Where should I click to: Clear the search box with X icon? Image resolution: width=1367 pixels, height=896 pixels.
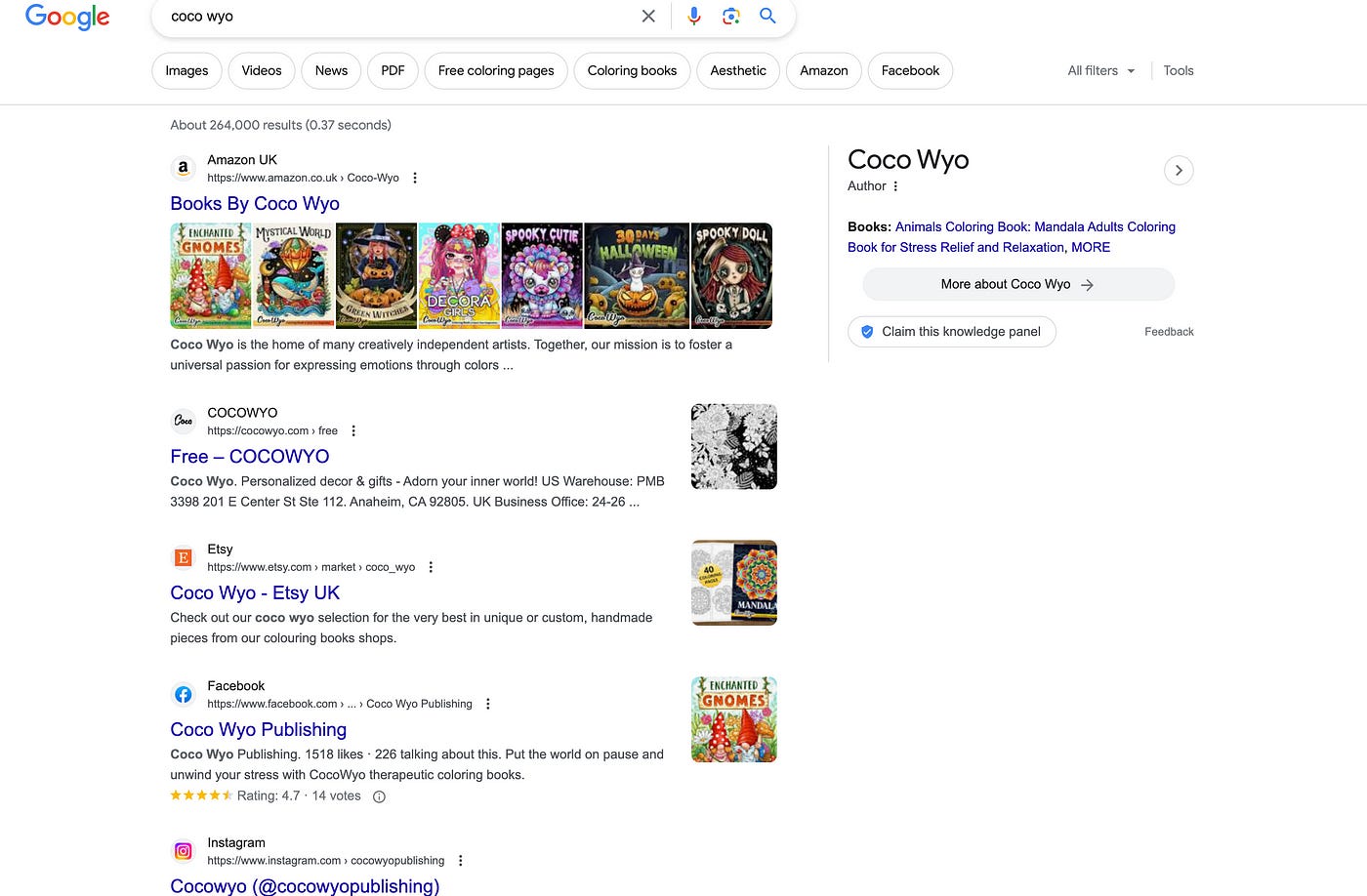[648, 16]
